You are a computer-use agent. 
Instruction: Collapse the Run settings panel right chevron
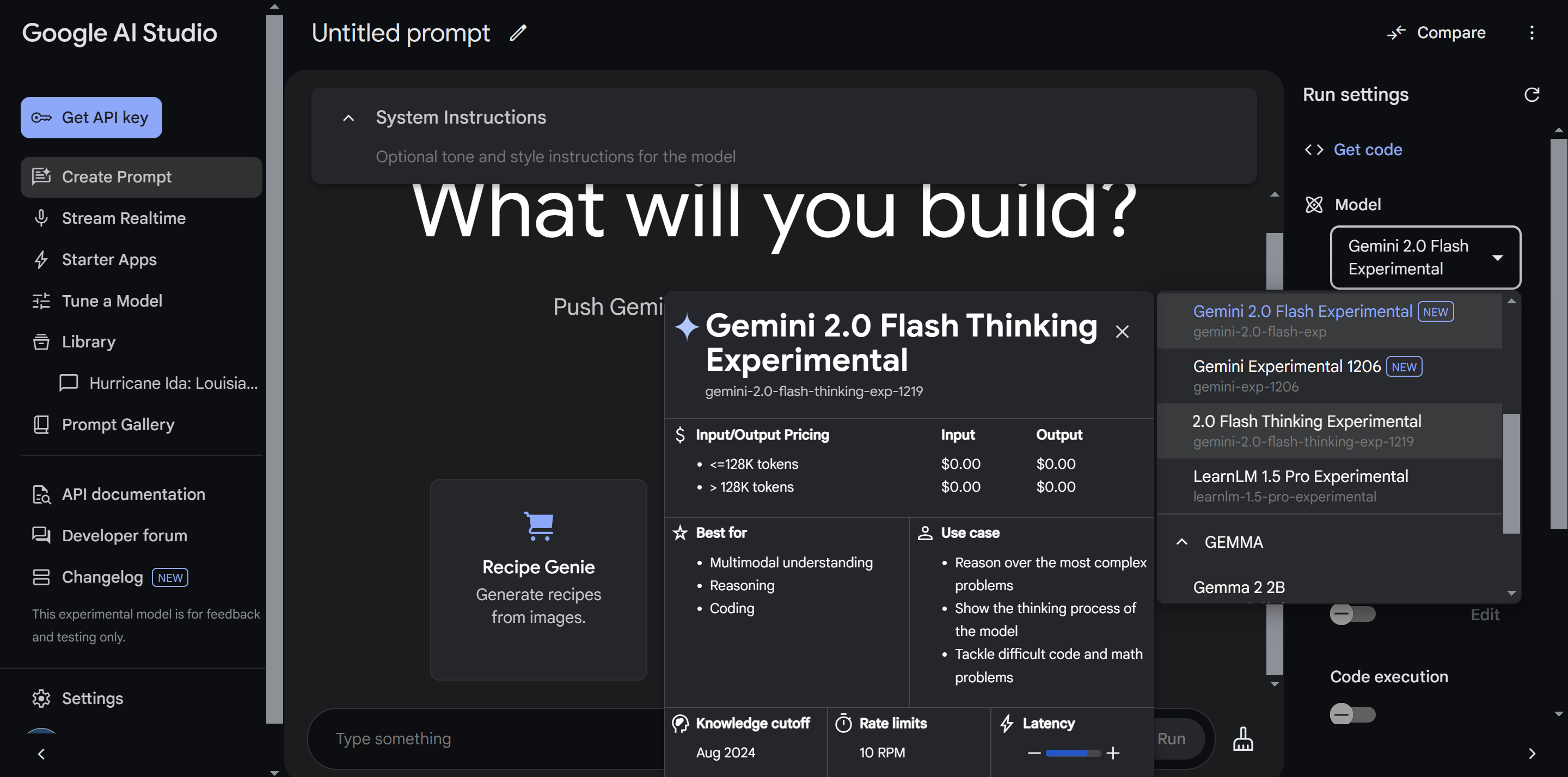pos(1532,754)
